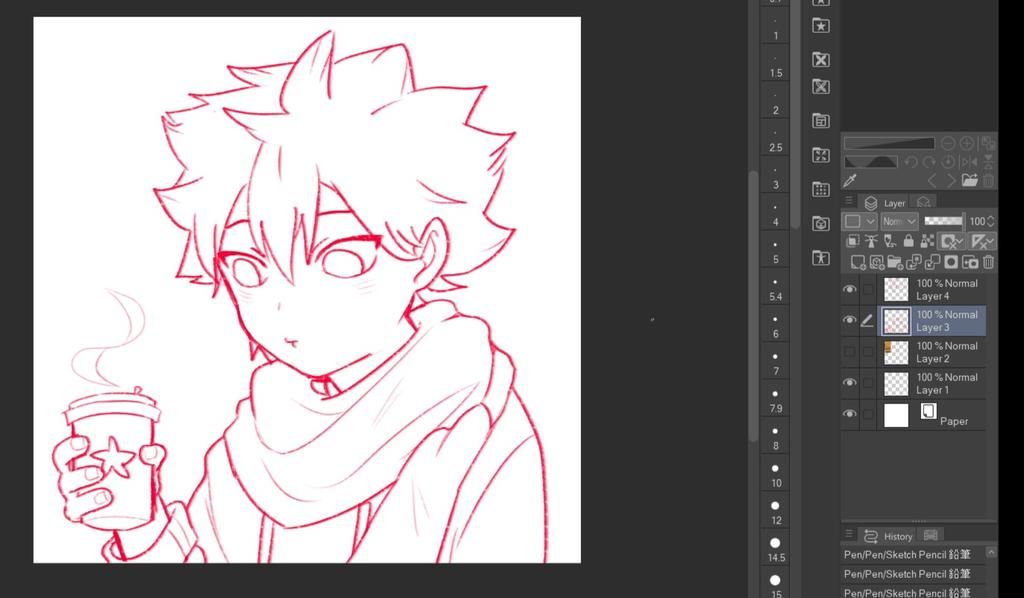
Task: Hide the Paper layer eye icon
Action: coord(850,414)
